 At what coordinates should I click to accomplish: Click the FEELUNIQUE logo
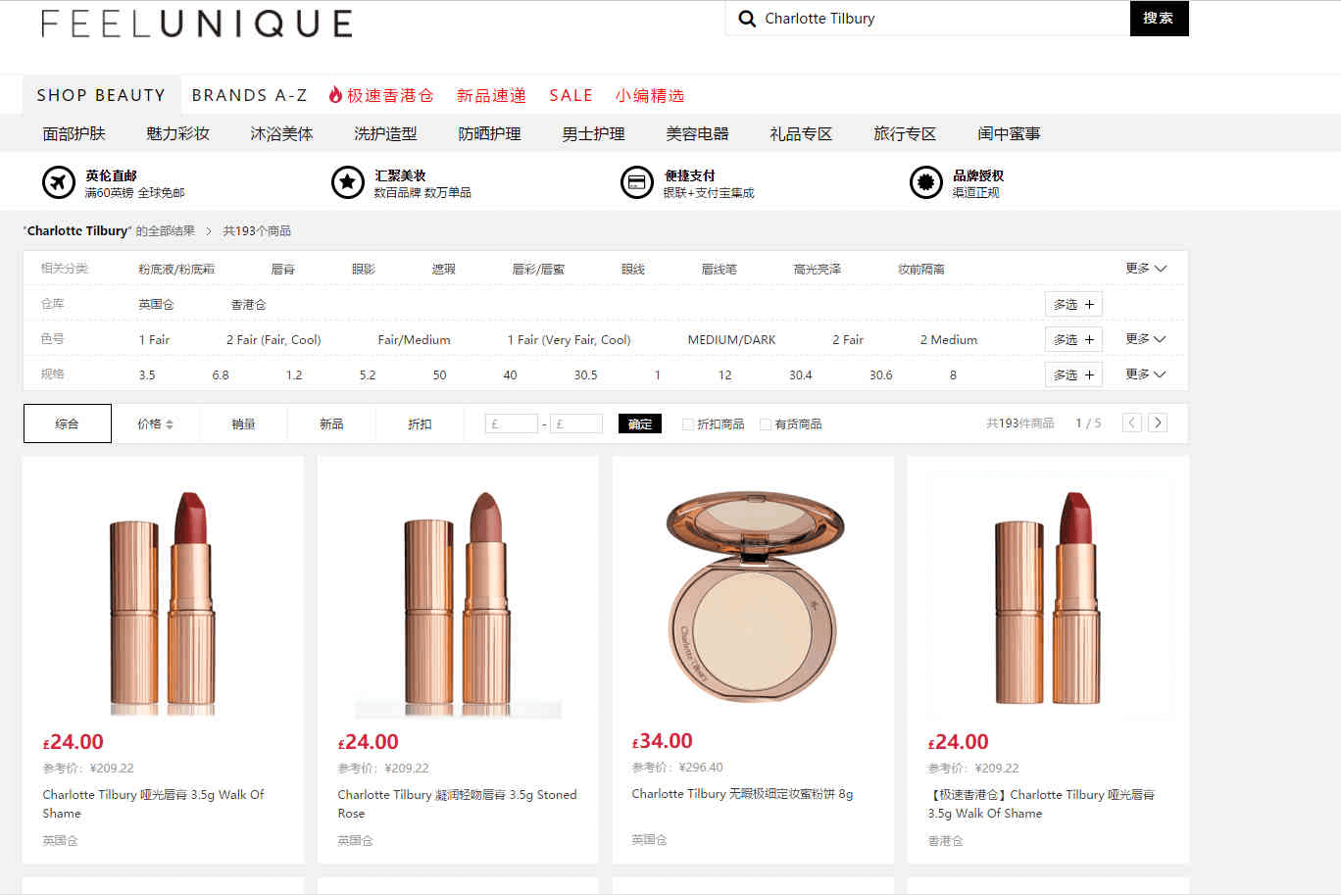coord(197,24)
